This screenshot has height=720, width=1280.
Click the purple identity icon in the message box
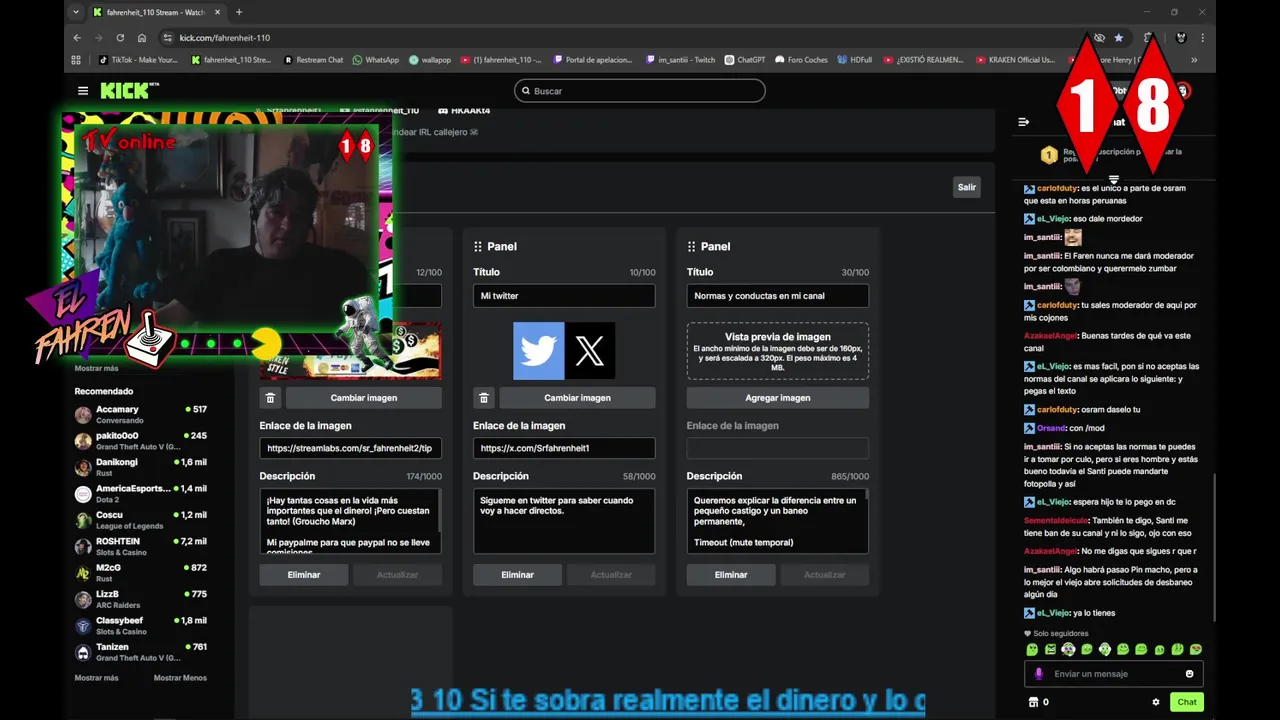point(1039,674)
